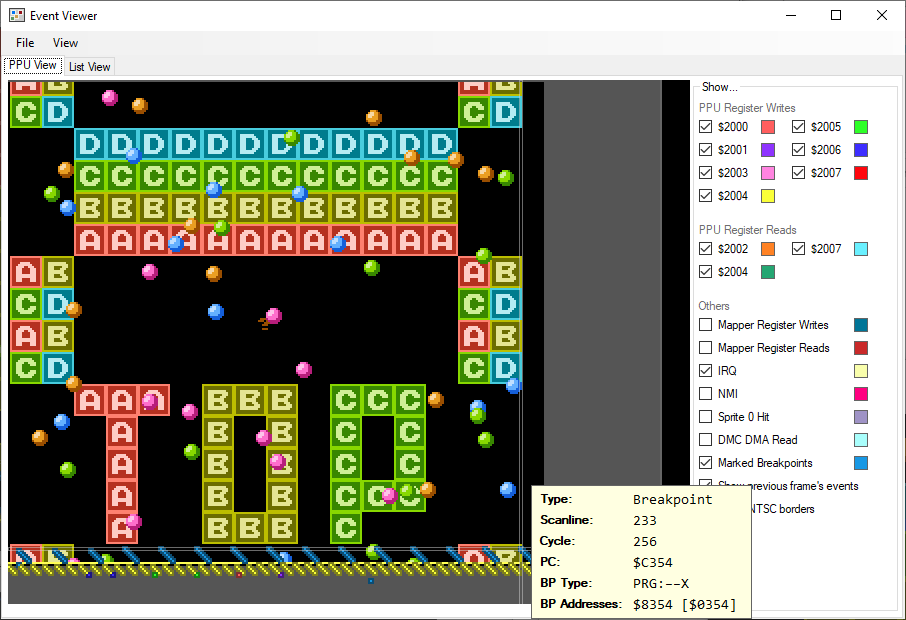The image size is (906, 620).
Task: Uncheck the $2007 register read checkbox
Action: coord(799,248)
